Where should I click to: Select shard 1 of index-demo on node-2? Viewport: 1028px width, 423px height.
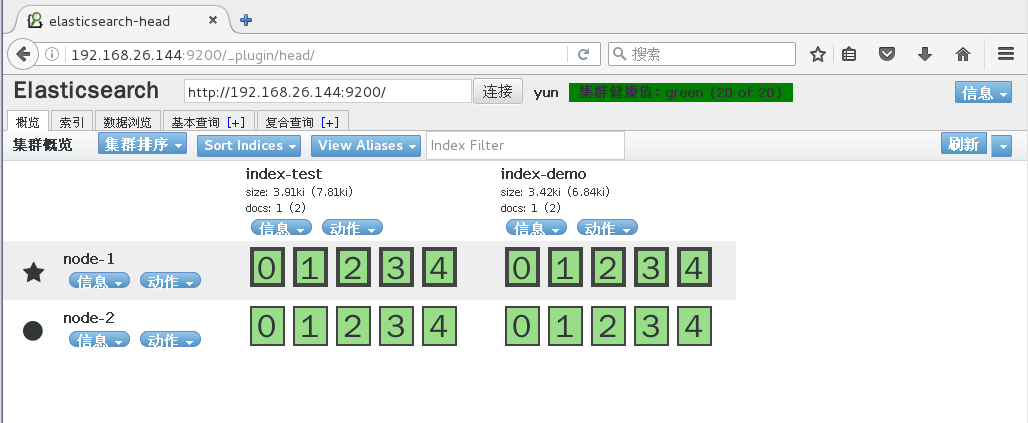tap(564, 327)
